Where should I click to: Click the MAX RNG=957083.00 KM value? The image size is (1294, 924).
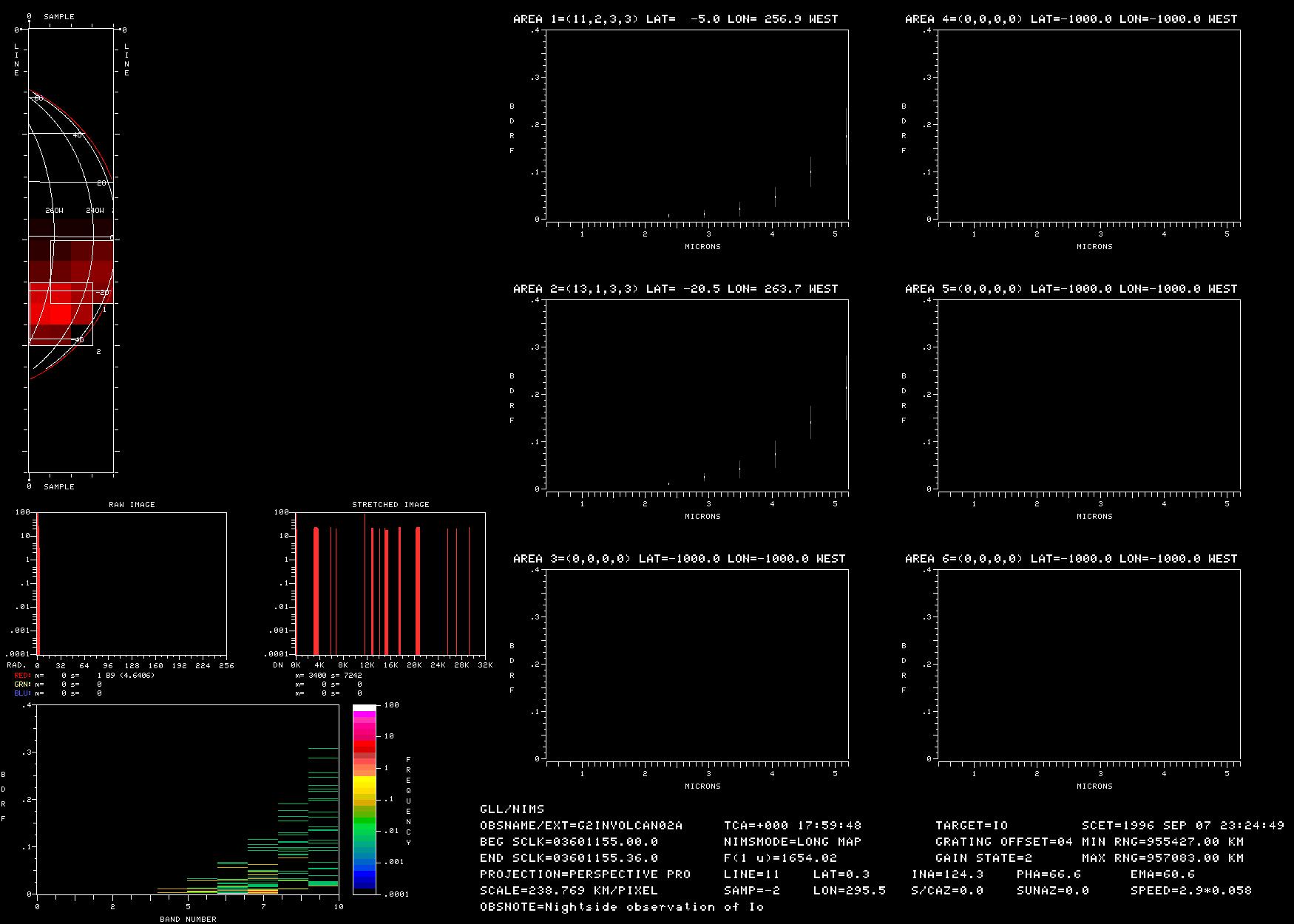1163,858
